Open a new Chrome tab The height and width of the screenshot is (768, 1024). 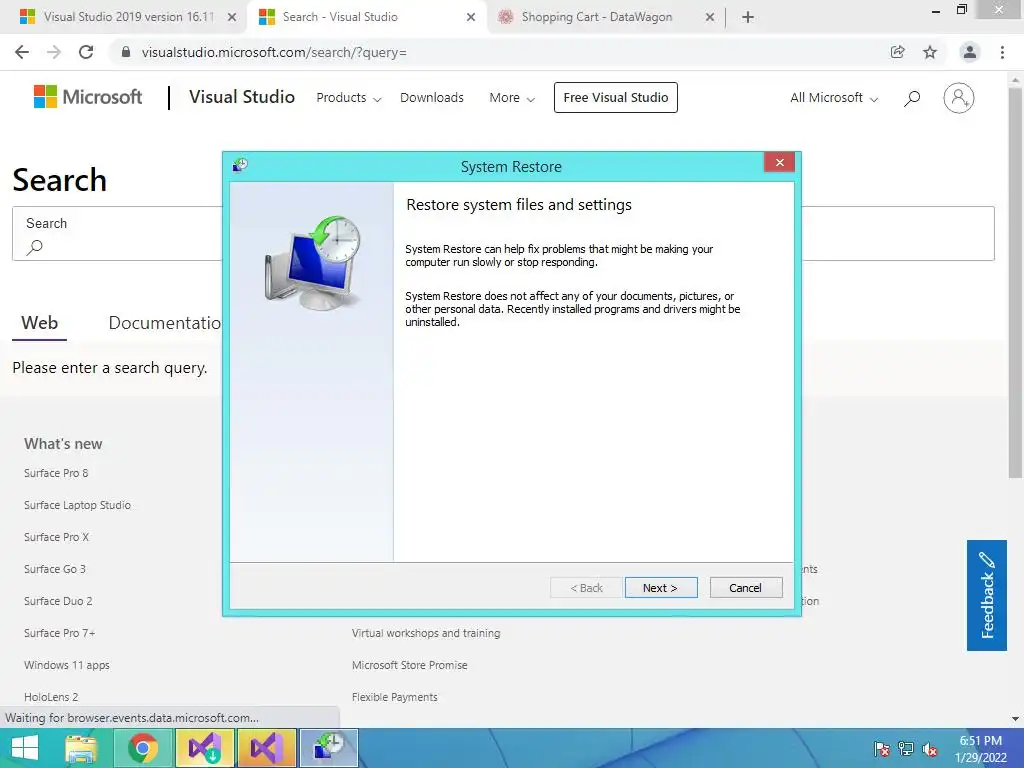tap(748, 17)
